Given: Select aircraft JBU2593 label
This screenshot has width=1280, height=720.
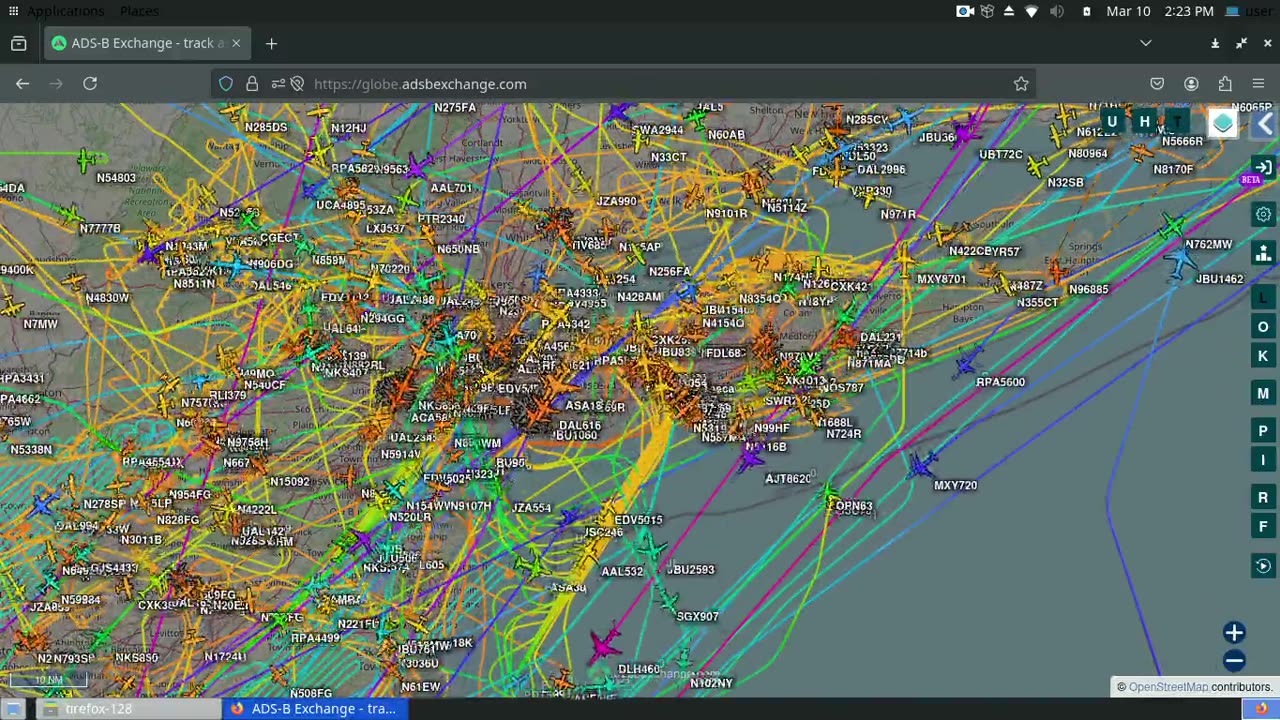Looking at the screenshot, I should [690, 569].
